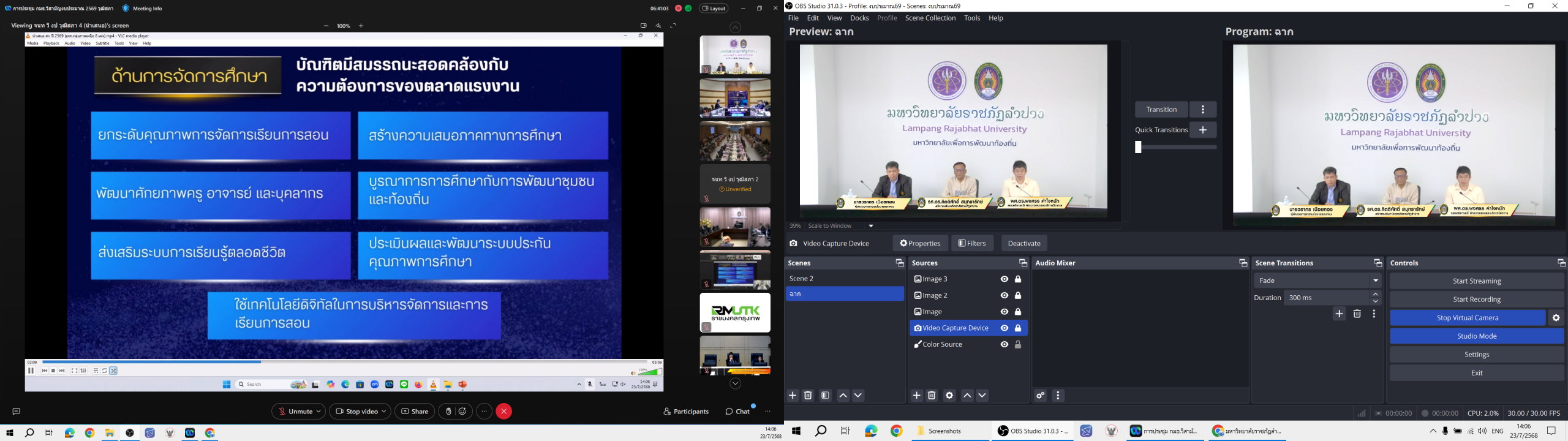The height and width of the screenshot is (441, 1568).
Task: Hide Image source eye icon
Action: pyautogui.click(x=1005, y=312)
